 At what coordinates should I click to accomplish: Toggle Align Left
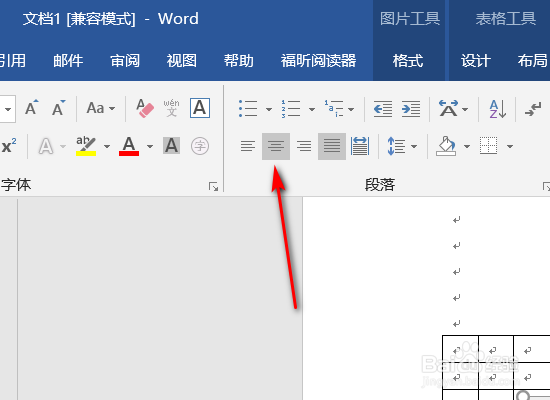point(248,146)
